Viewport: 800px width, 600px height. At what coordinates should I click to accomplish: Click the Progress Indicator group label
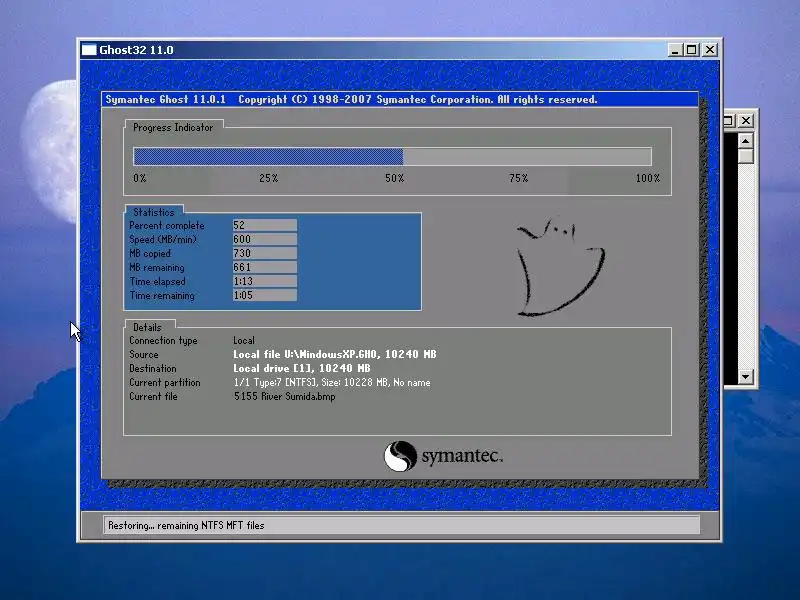173,128
